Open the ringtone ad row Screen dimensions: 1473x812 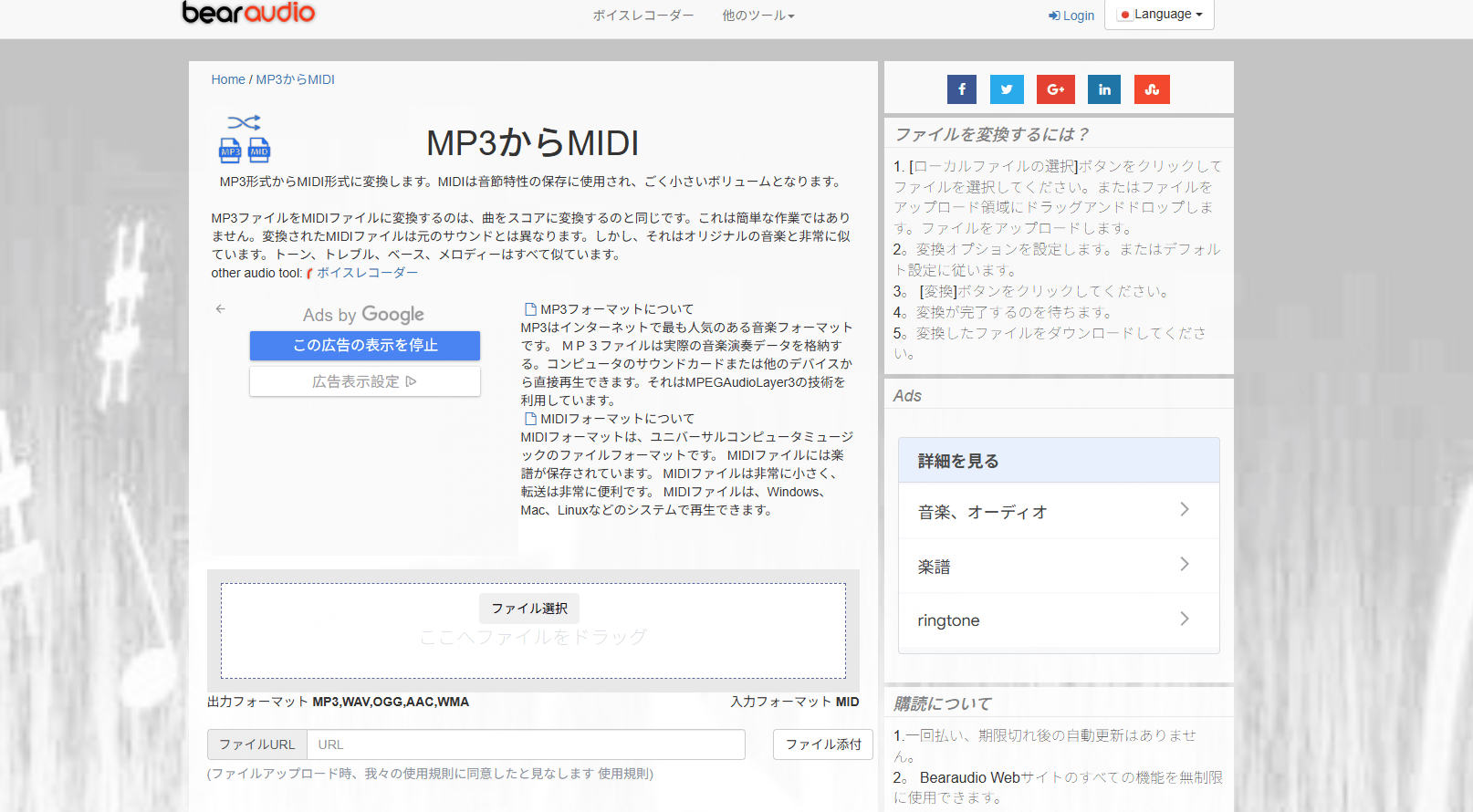(1059, 620)
